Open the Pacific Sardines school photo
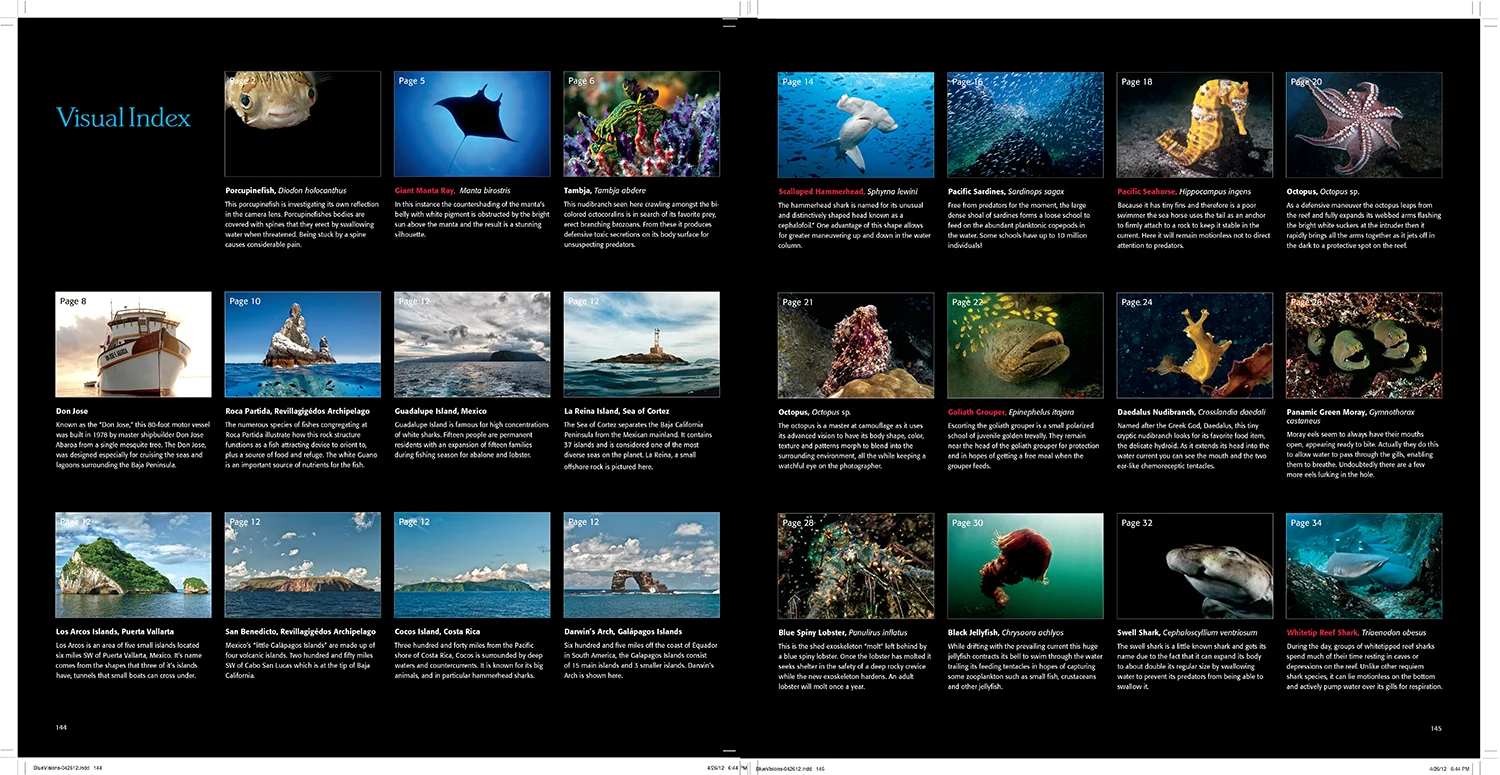 [x=1025, y=124]
